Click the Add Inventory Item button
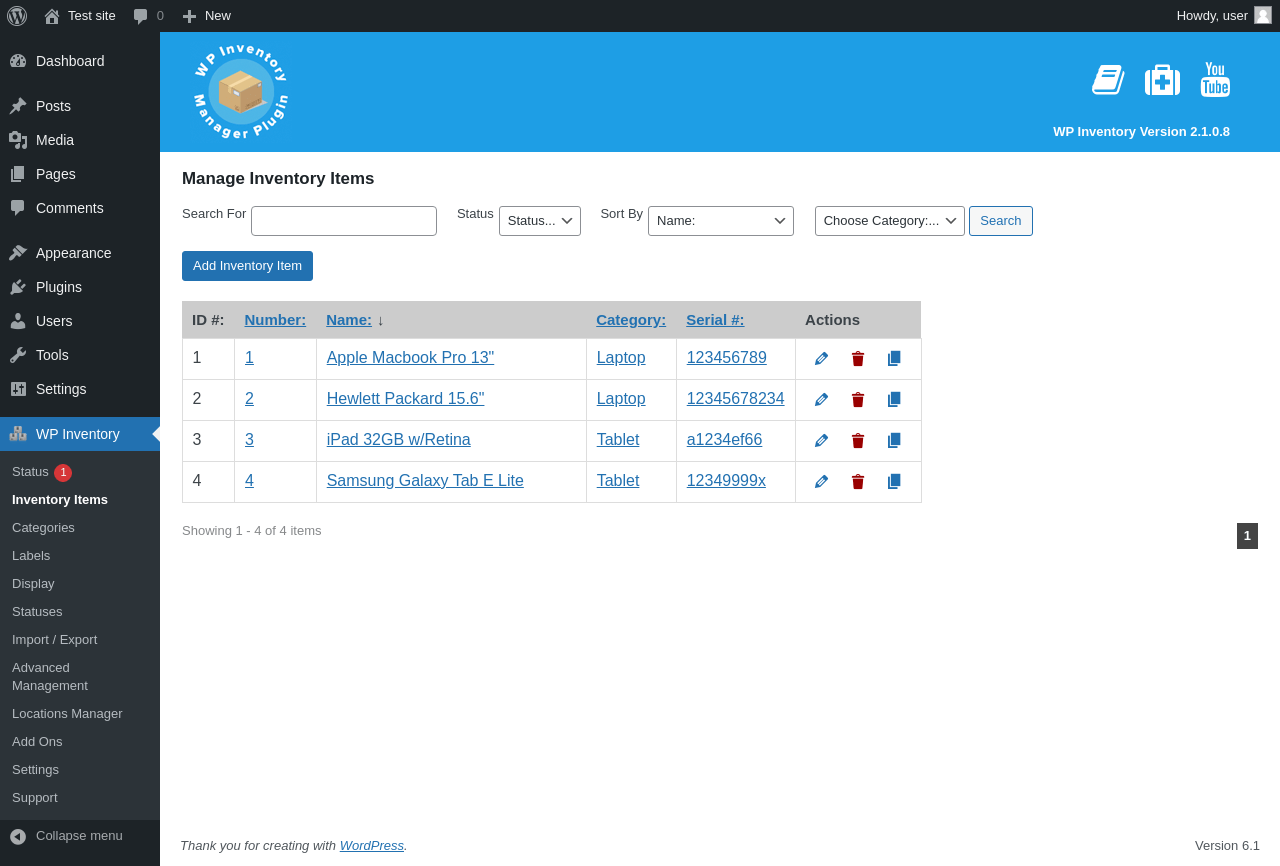1280x866 pixels. point(247,266)
